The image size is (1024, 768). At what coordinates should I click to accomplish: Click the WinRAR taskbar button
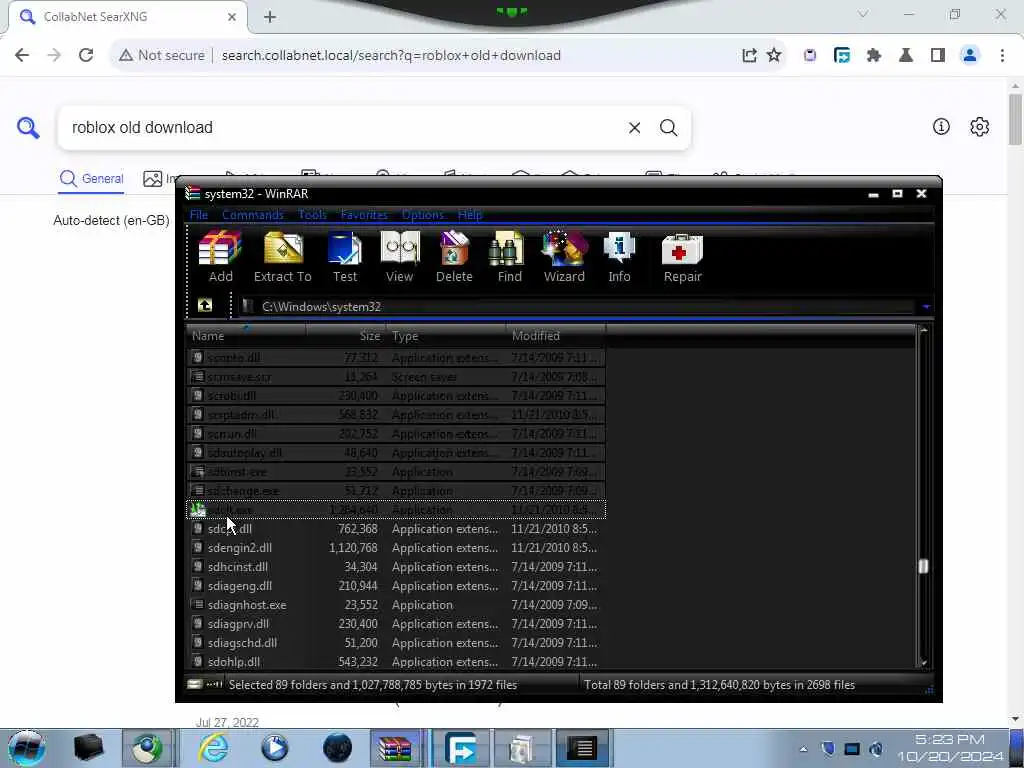[394, 748]
